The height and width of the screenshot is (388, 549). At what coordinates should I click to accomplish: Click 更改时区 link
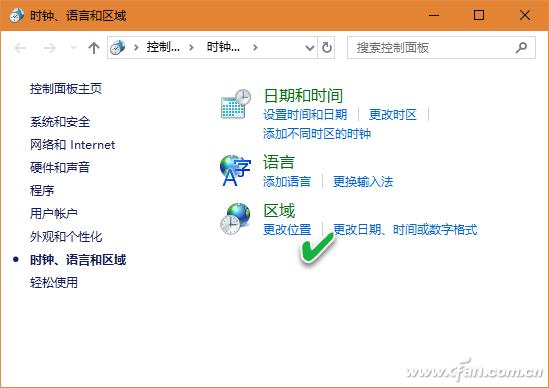tap(392, 115)
